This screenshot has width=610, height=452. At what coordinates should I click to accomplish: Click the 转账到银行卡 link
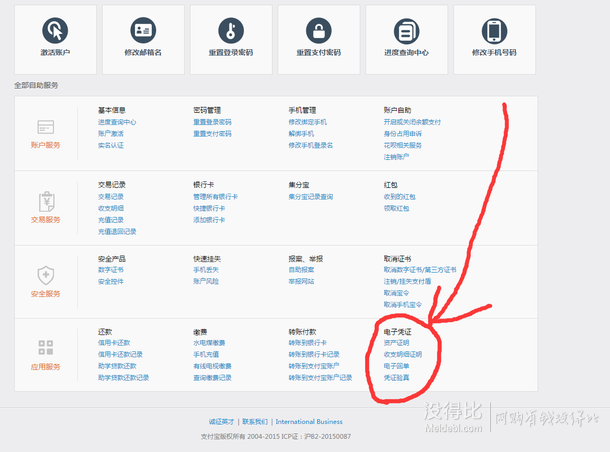308,343
